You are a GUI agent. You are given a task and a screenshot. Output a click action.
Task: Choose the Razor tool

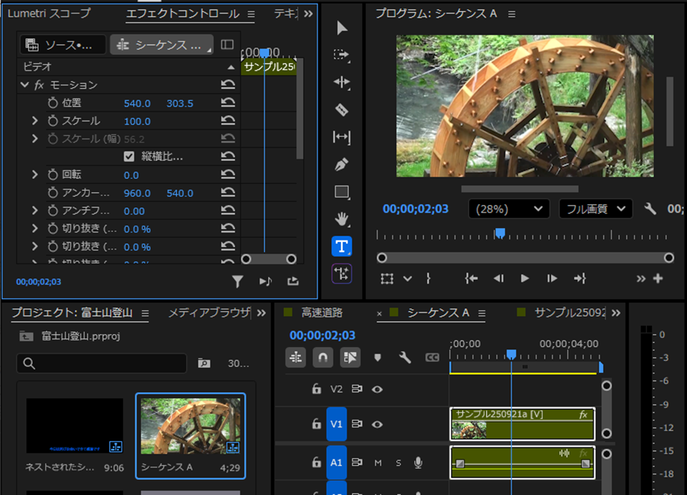pyautogui.click(x=342, y=109)
